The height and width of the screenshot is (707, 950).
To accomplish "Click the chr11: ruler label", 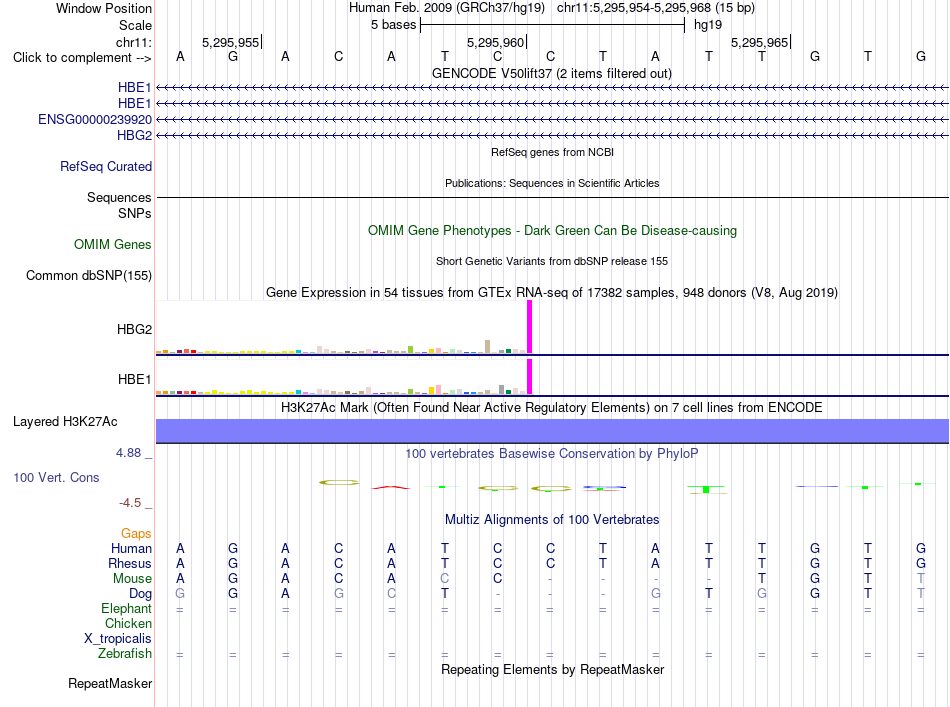I will pyautogui.click(x=134, y=42).
